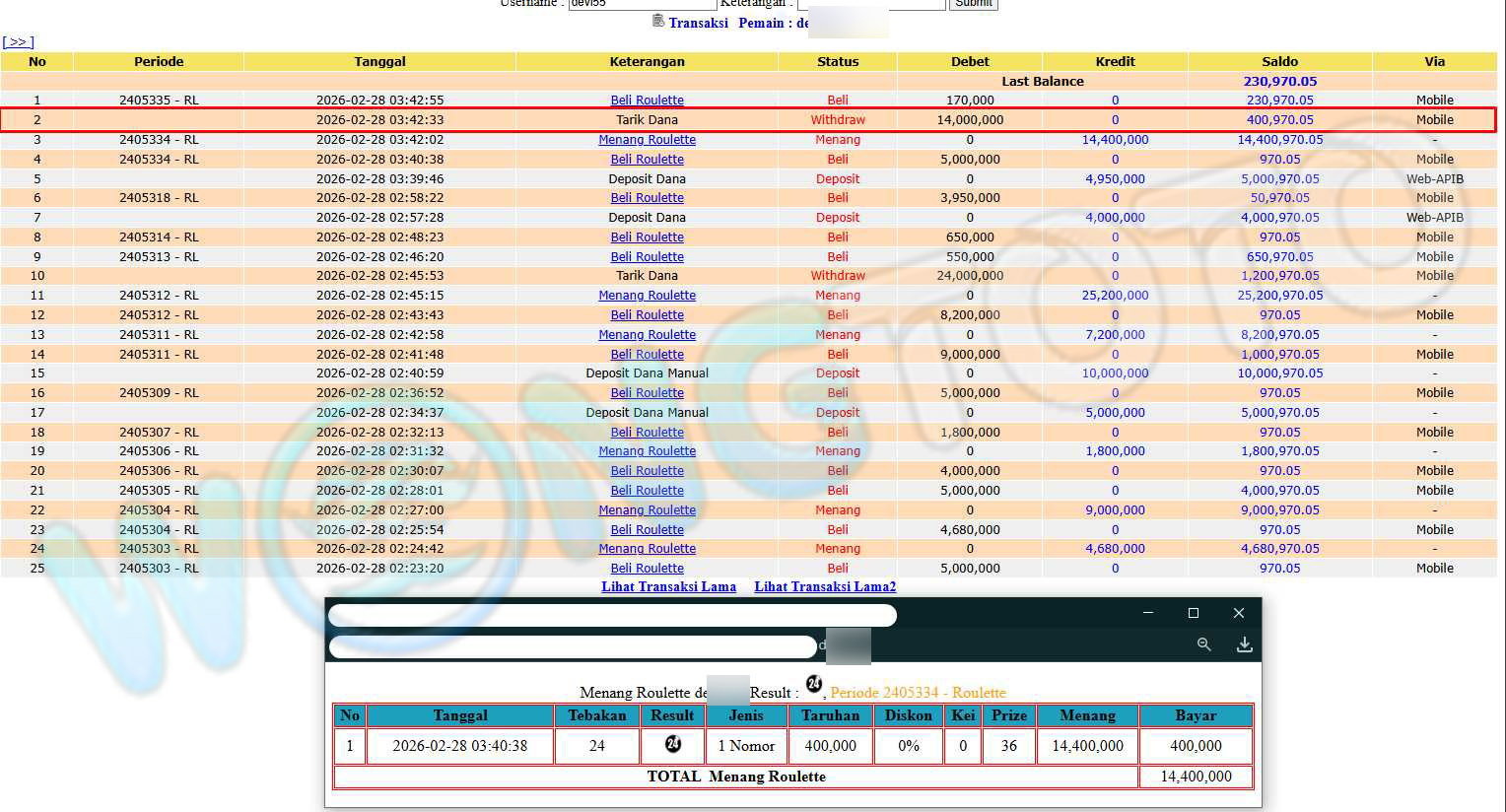Image resolution: width=1506 pixels, height=812 pixels.
Task: Open Beli Roulette for period 2405335
Action: (647, 100)
